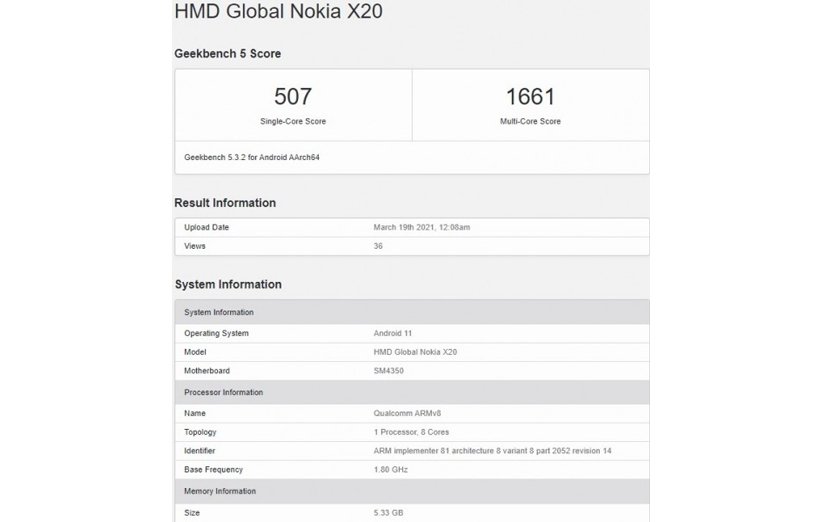Click the Multi-Core Score label
Viewport: 822px width, 522px height.
[x=530, y=121]
